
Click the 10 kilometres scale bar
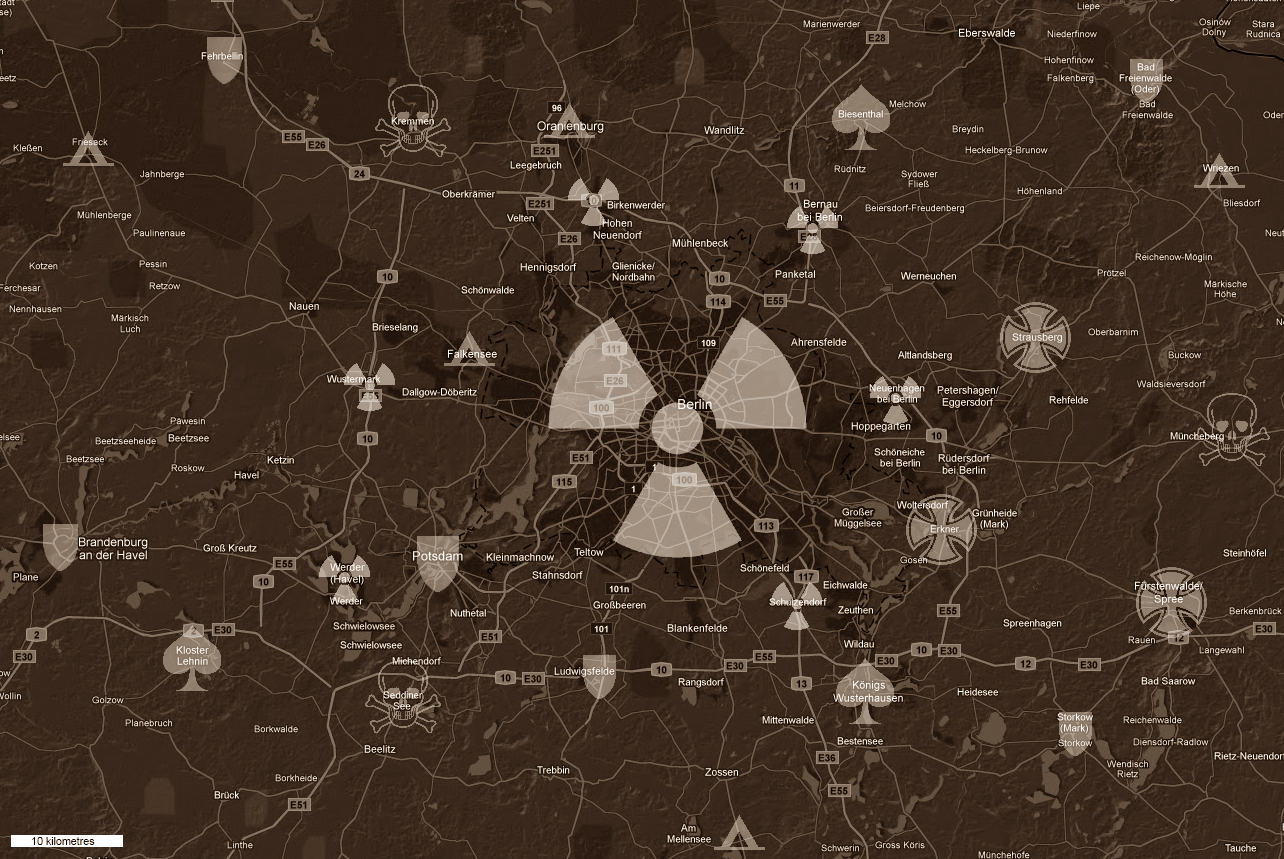click(67, 841)
